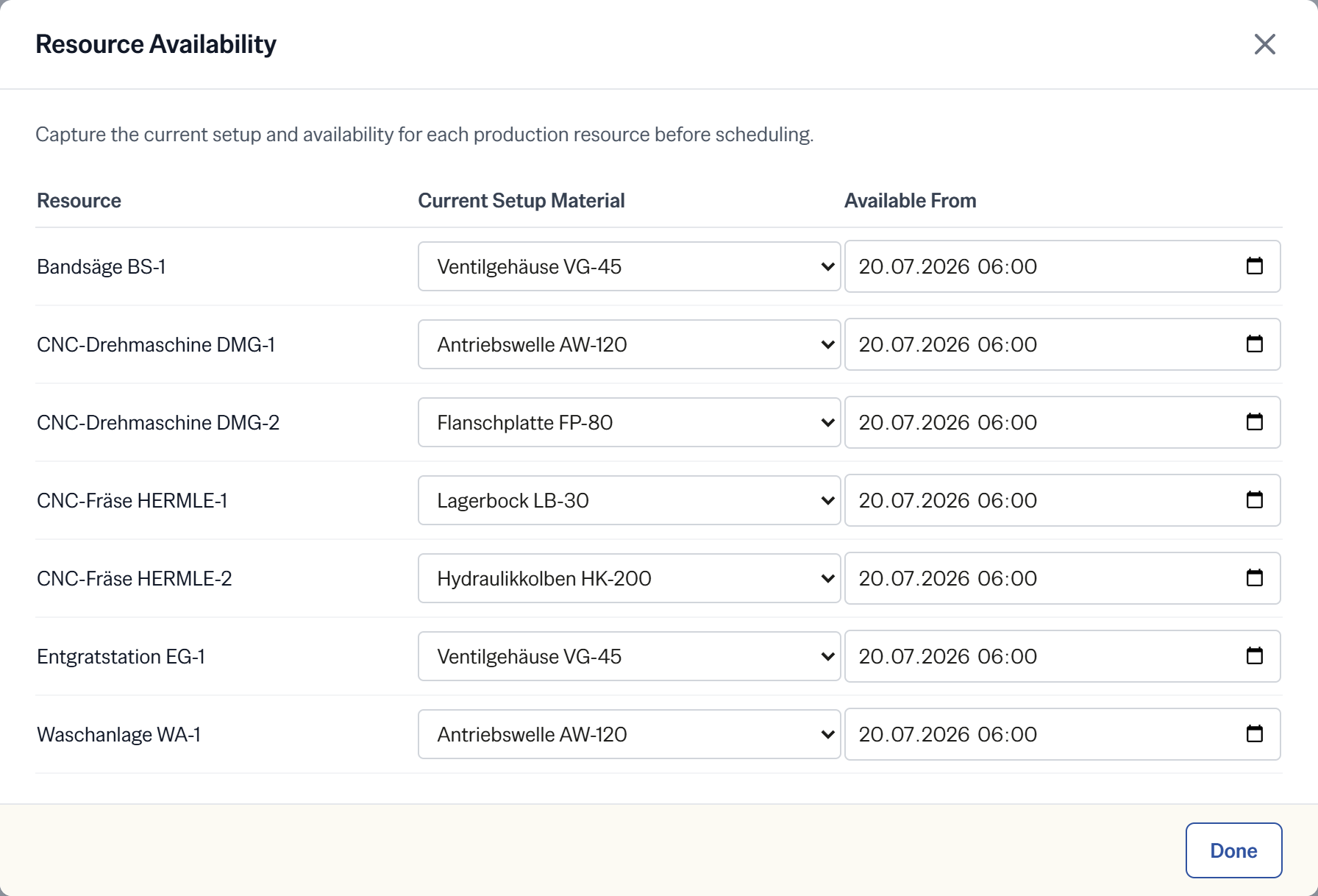Edit Available From date for CNC-Drehmaschine DMG-1
The image size is (1318, 896).
point(1062,344)
